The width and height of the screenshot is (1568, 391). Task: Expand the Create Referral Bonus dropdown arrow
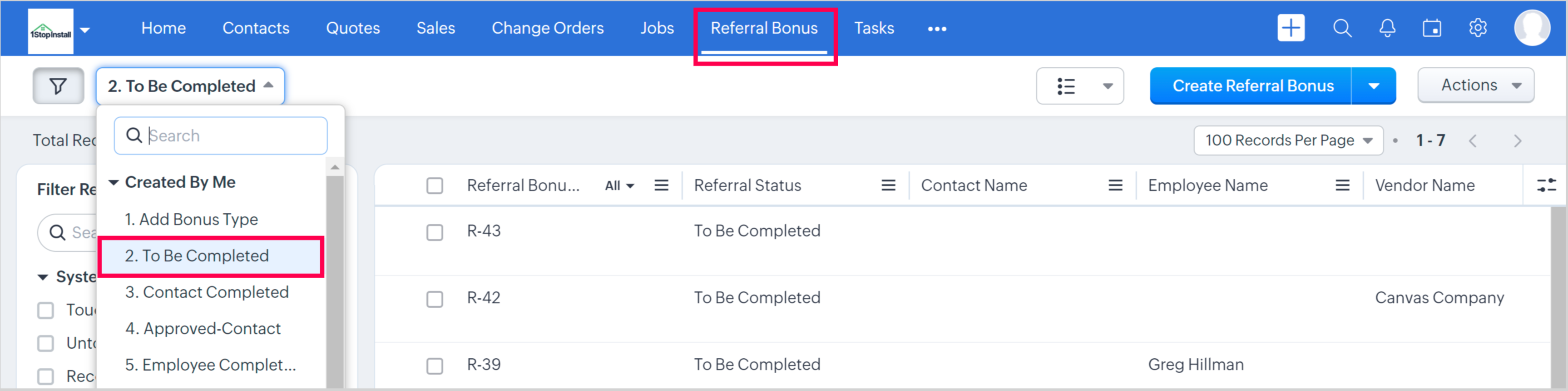pos(1373,86)
